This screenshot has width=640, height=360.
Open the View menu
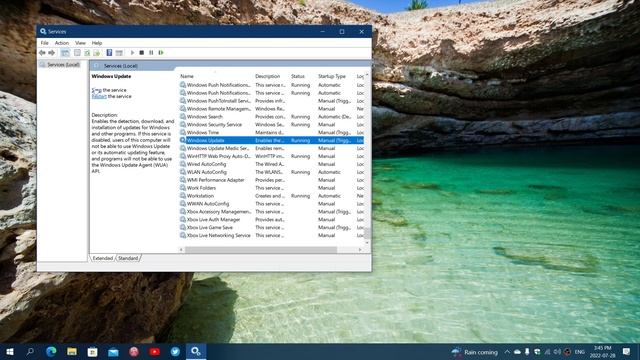pyautogui.click(x=80, y=43)
